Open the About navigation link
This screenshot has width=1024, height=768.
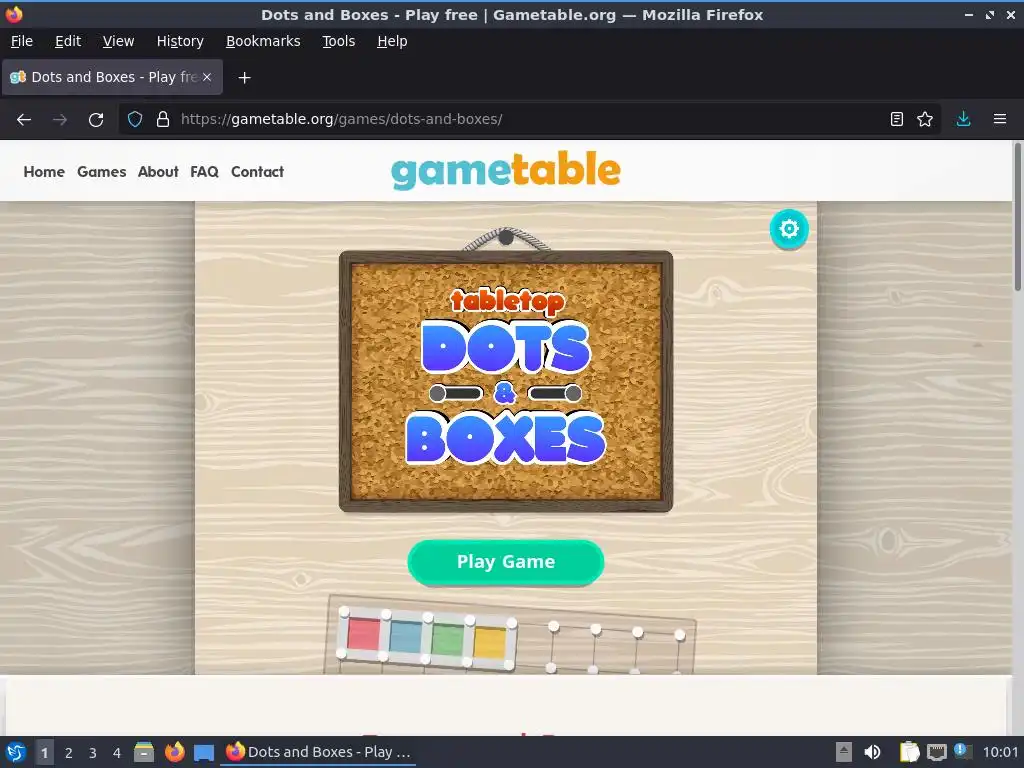[158, 172]
